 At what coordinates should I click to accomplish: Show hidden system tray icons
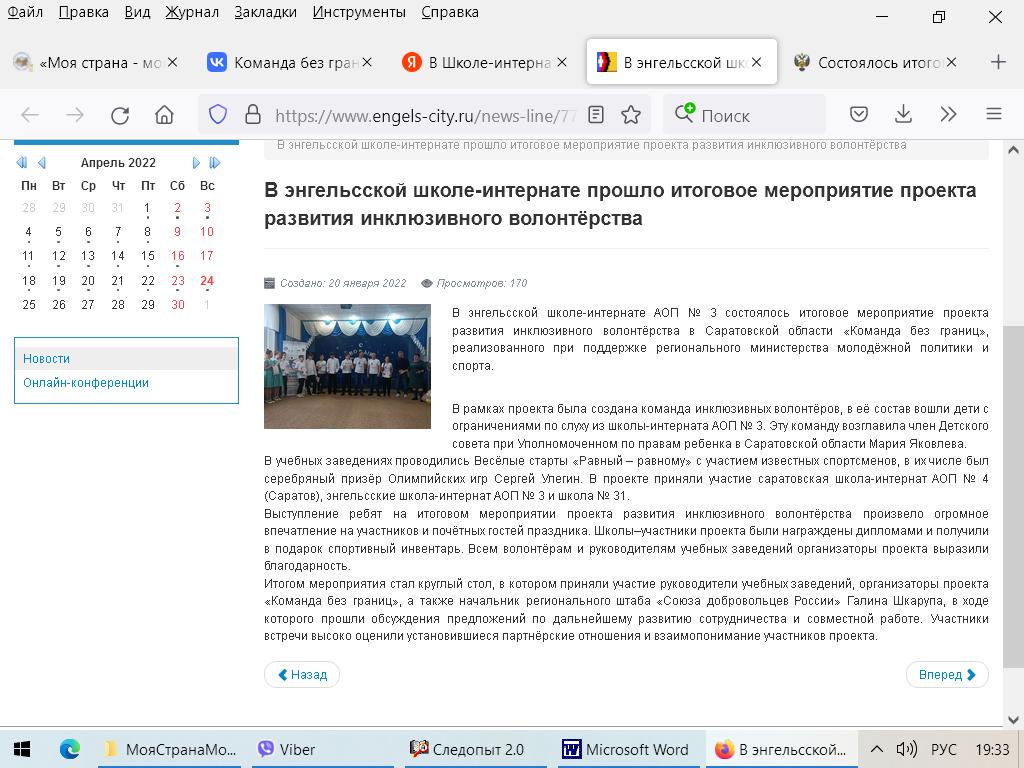click(x=877, y=749)
